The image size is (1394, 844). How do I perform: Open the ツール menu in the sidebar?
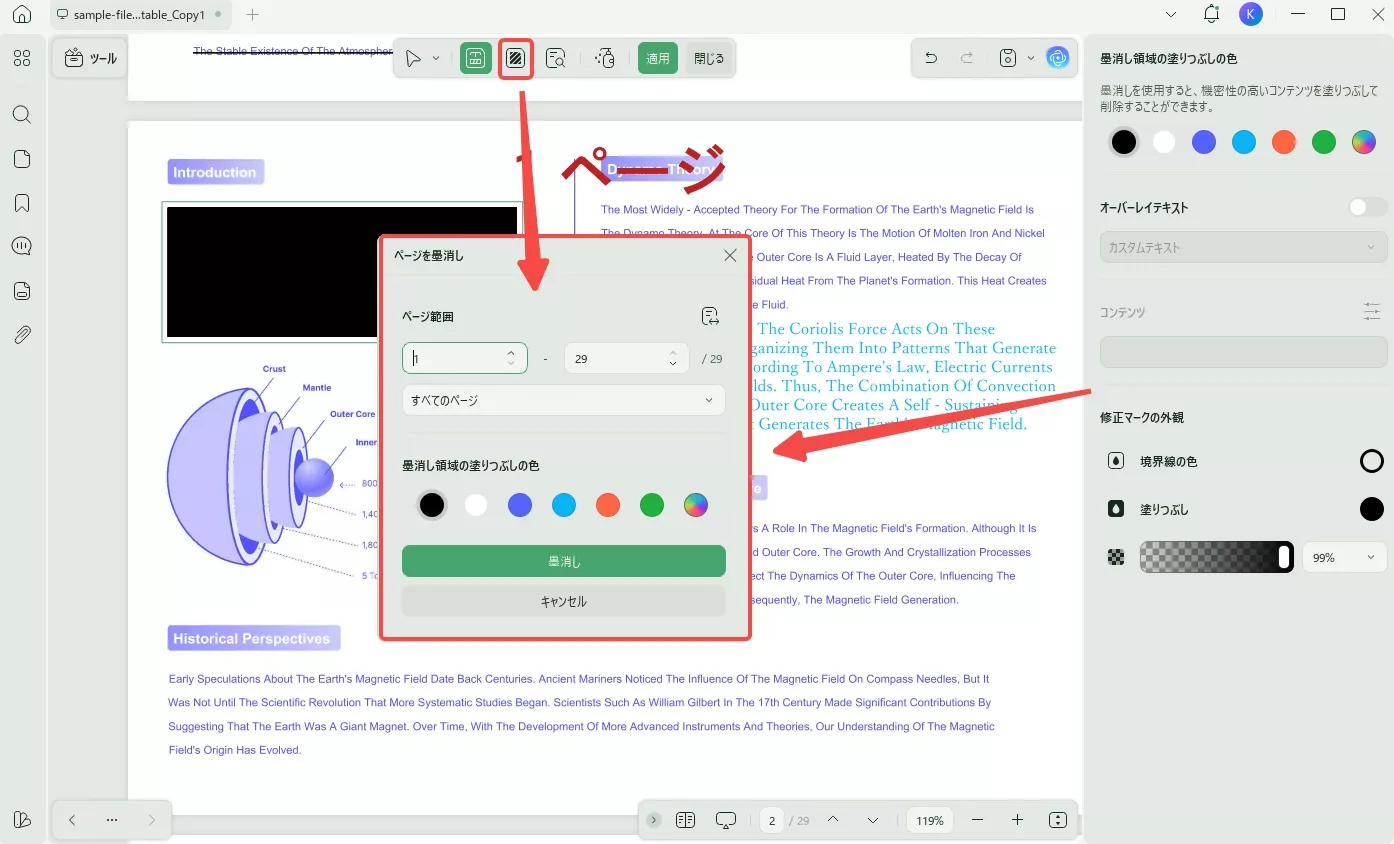[x=89, y=57]
